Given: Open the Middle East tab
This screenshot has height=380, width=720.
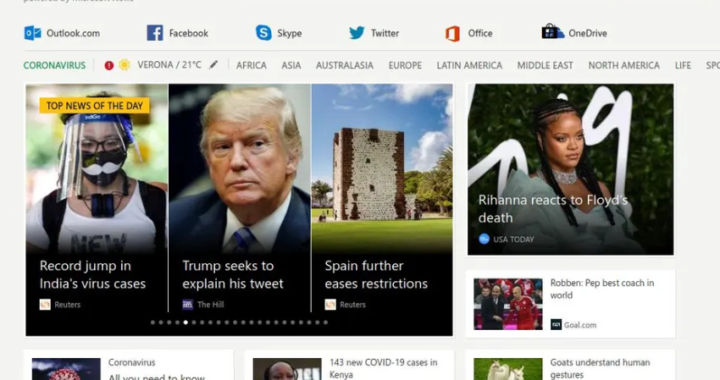Looking at the screenshot, I should [545, 65].
